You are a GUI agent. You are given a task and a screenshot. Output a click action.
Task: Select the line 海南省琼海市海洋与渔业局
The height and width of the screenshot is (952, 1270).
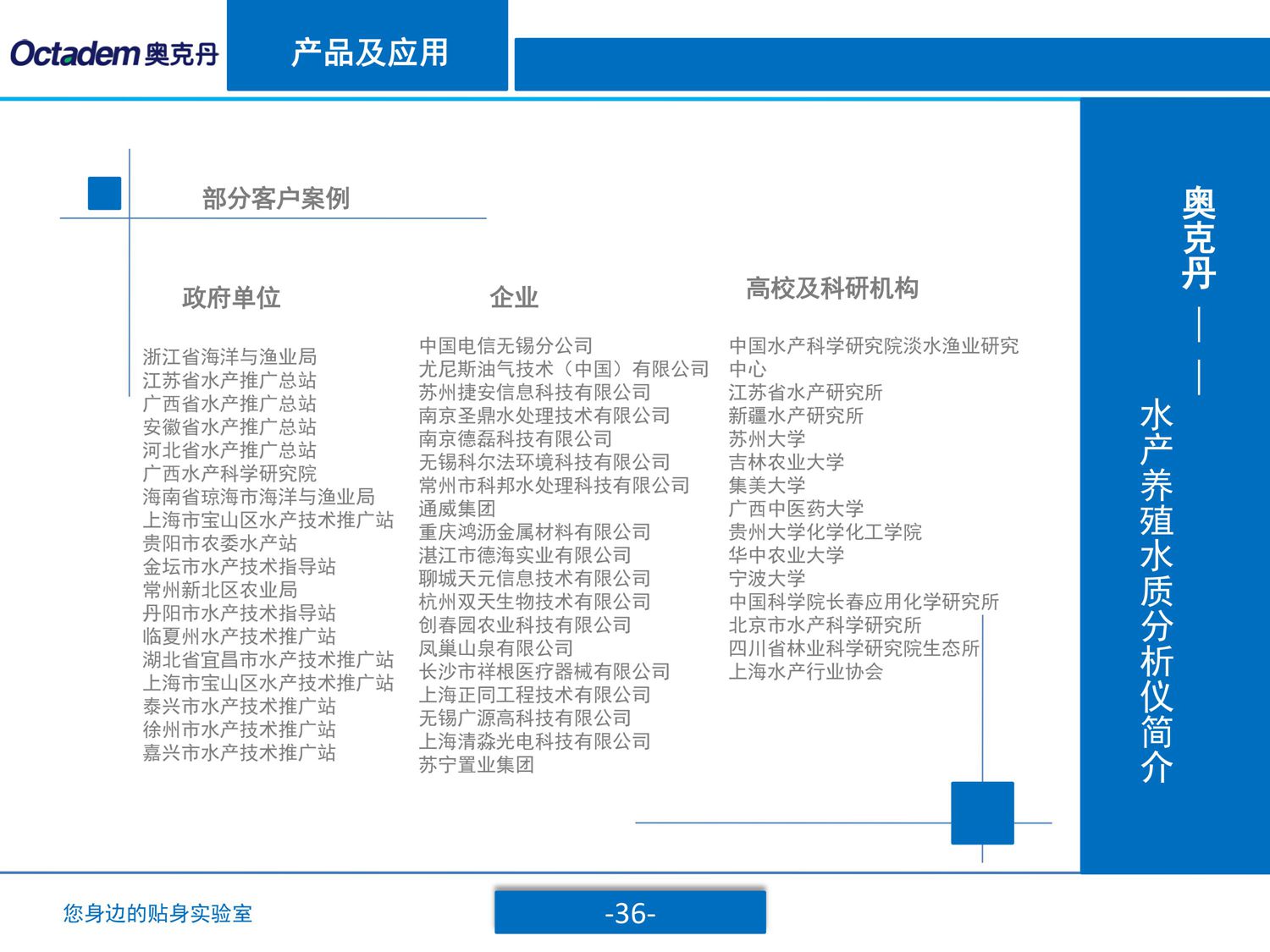coord(258,497)
